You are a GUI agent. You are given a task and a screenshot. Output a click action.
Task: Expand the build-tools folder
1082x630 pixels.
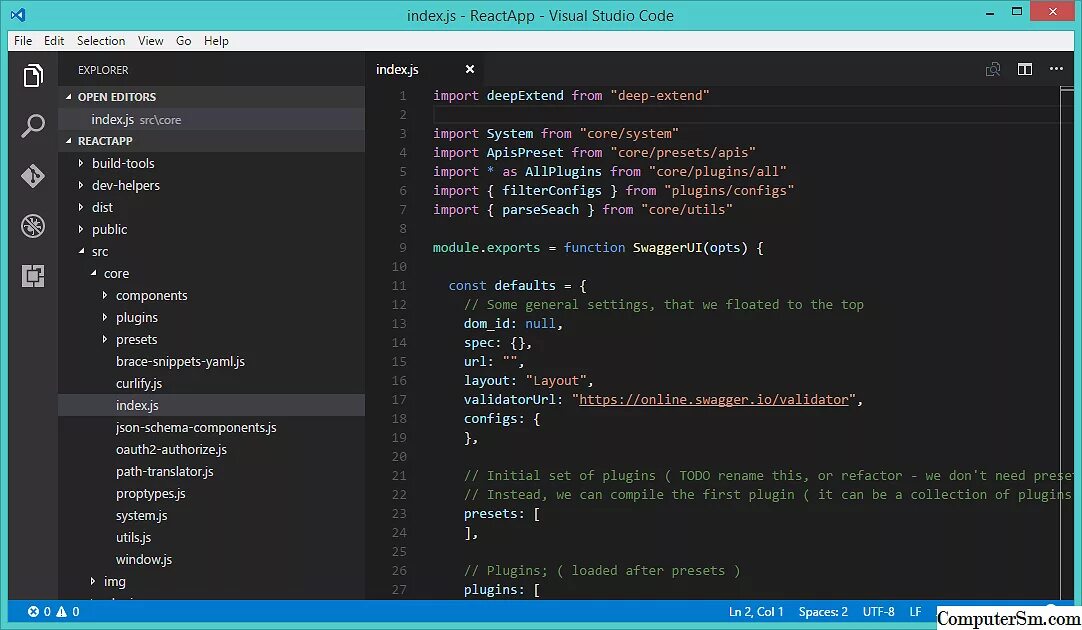click(81, 164)
